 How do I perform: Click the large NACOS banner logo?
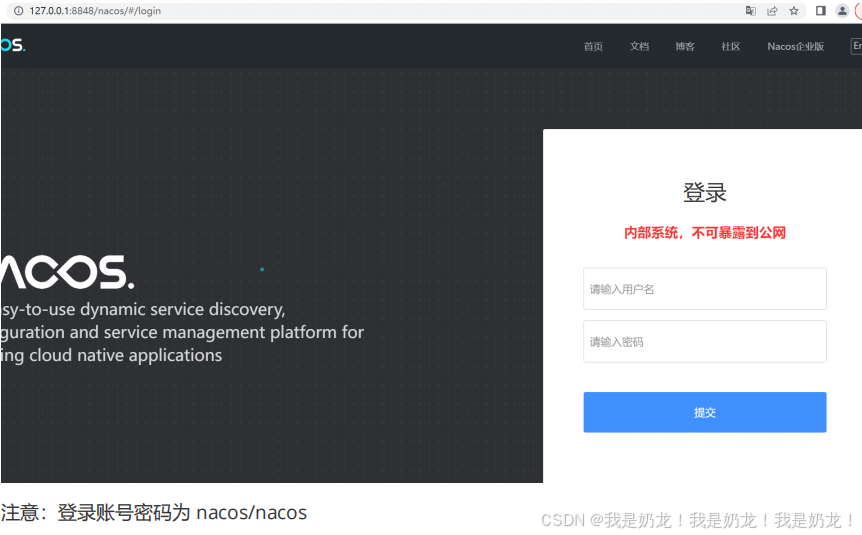click(x=67, y=272)
